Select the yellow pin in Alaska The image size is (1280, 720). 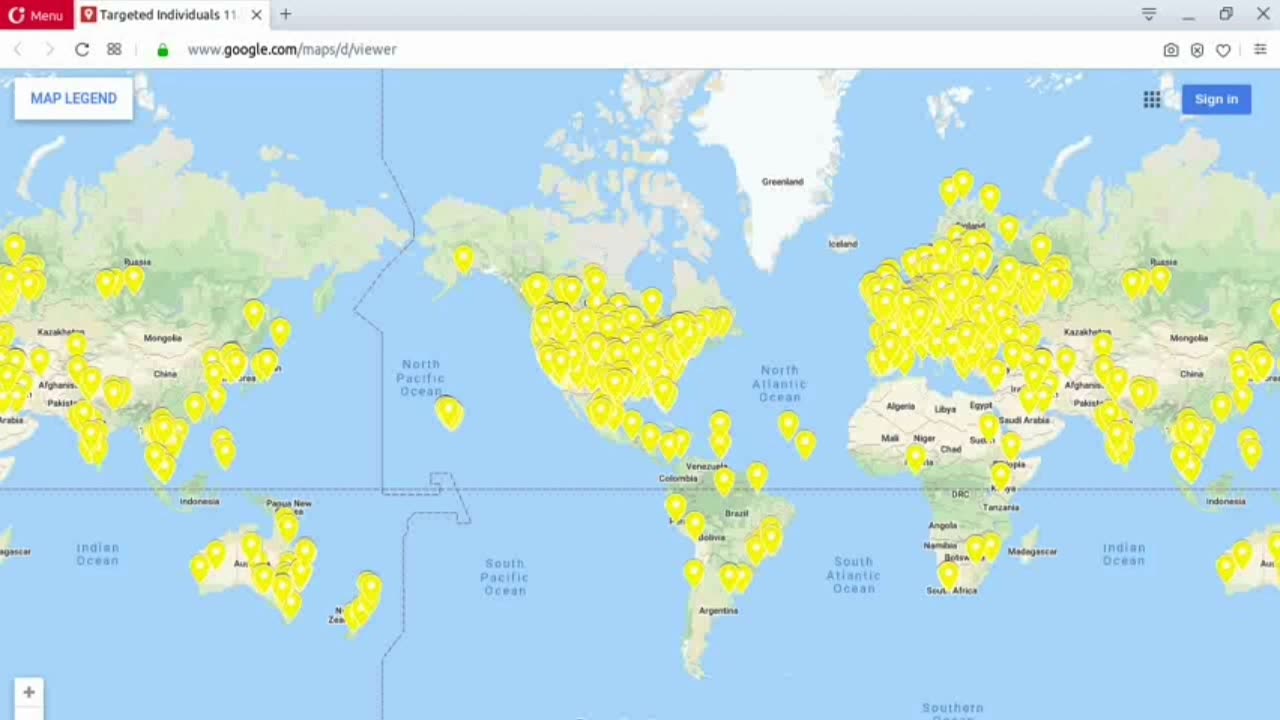(x=464, y=259)
